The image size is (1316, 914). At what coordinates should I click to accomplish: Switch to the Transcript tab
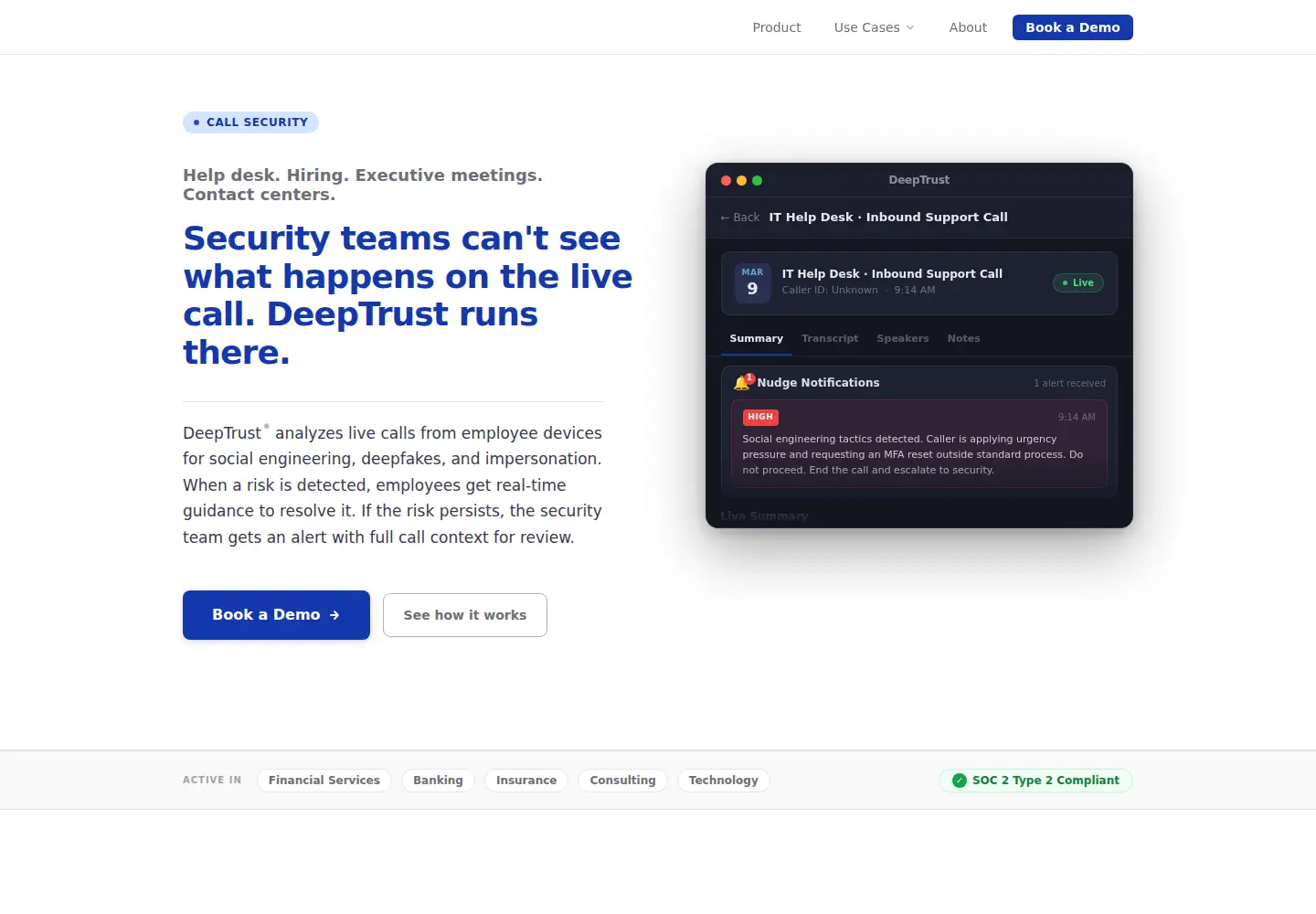point(830,339)
